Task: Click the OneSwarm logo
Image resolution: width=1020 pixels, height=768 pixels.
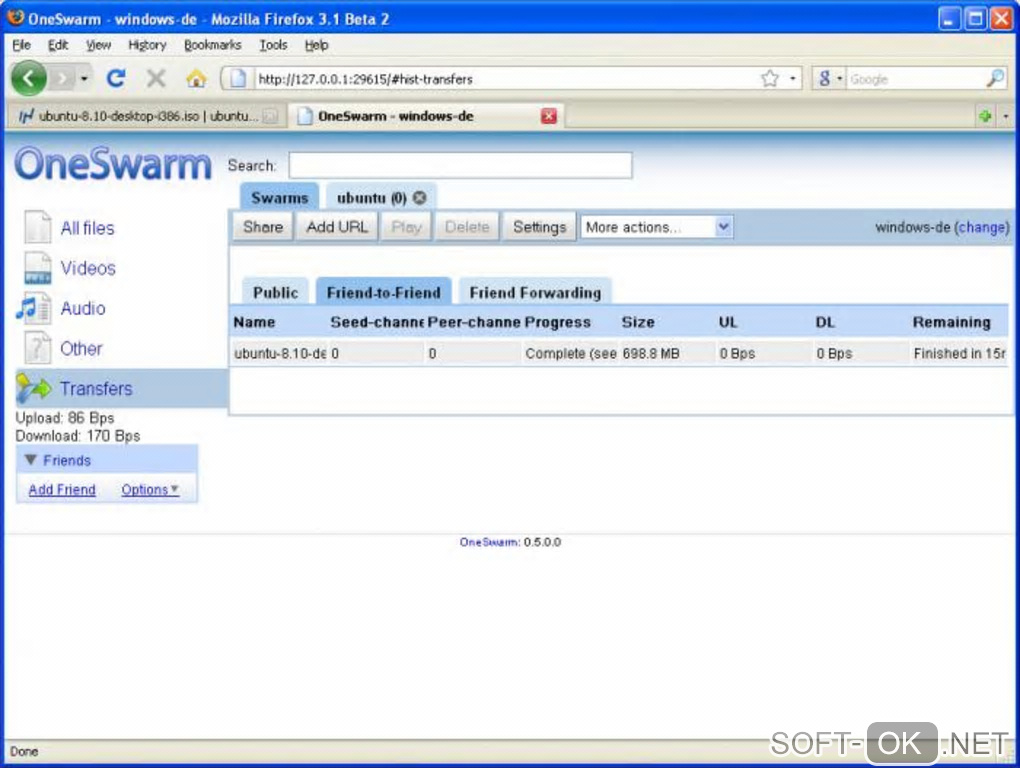Action: click(113, 163)
